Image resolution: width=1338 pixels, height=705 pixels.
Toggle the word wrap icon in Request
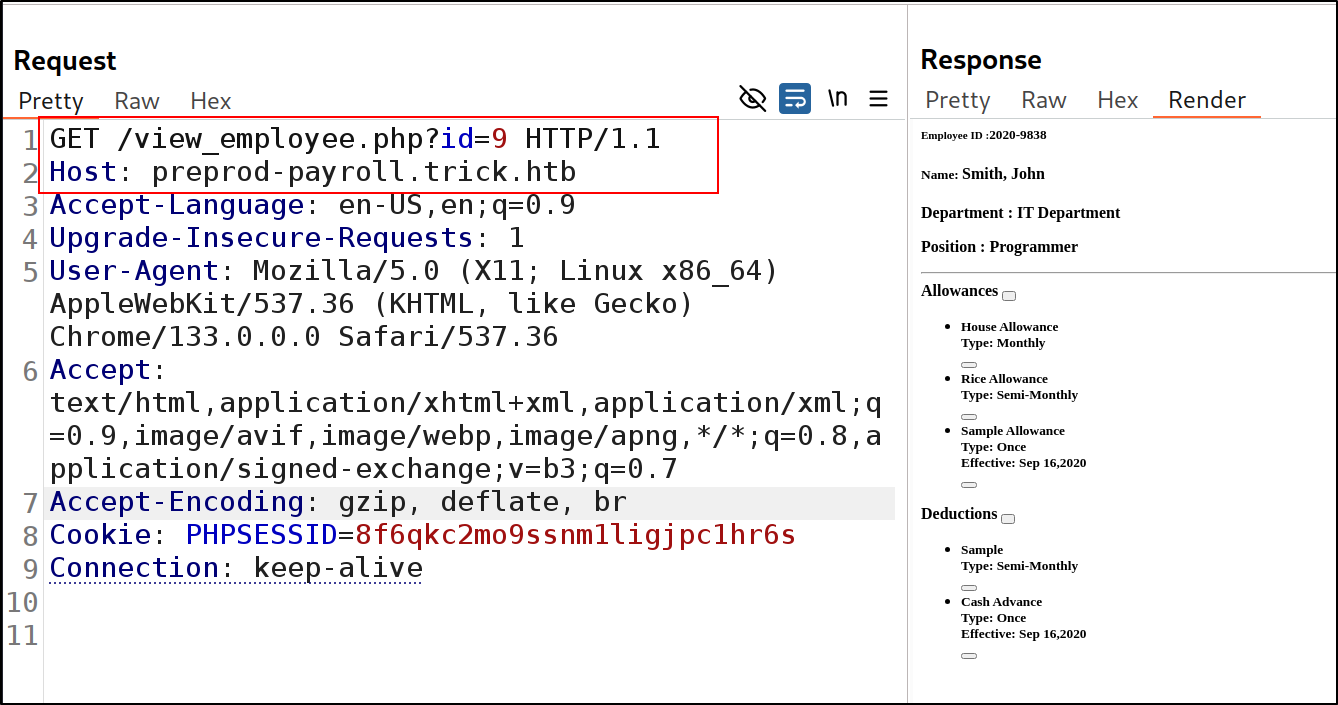coord(795,98)
